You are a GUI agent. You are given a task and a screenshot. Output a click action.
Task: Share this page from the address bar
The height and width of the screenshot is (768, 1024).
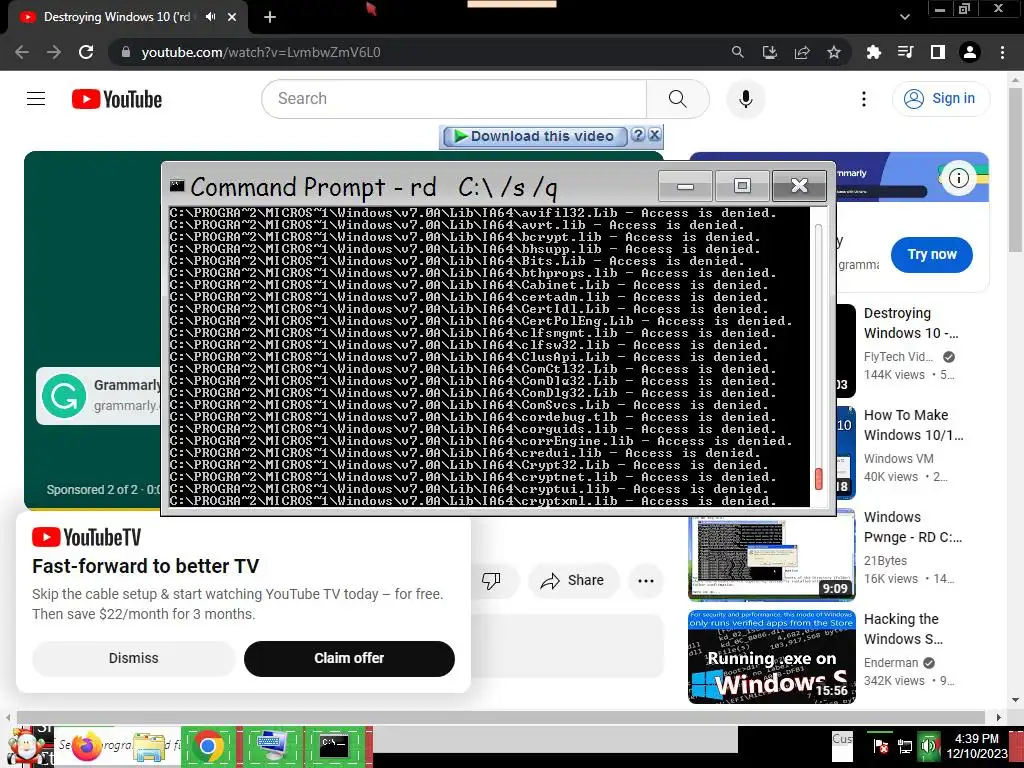click(x=802, y=52)
